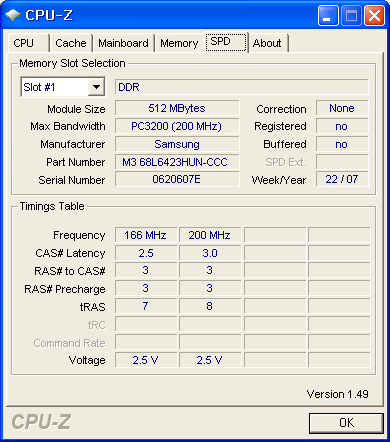
Task: Click the Memory Slot Selection group heading
Action: tap(72, 63)
